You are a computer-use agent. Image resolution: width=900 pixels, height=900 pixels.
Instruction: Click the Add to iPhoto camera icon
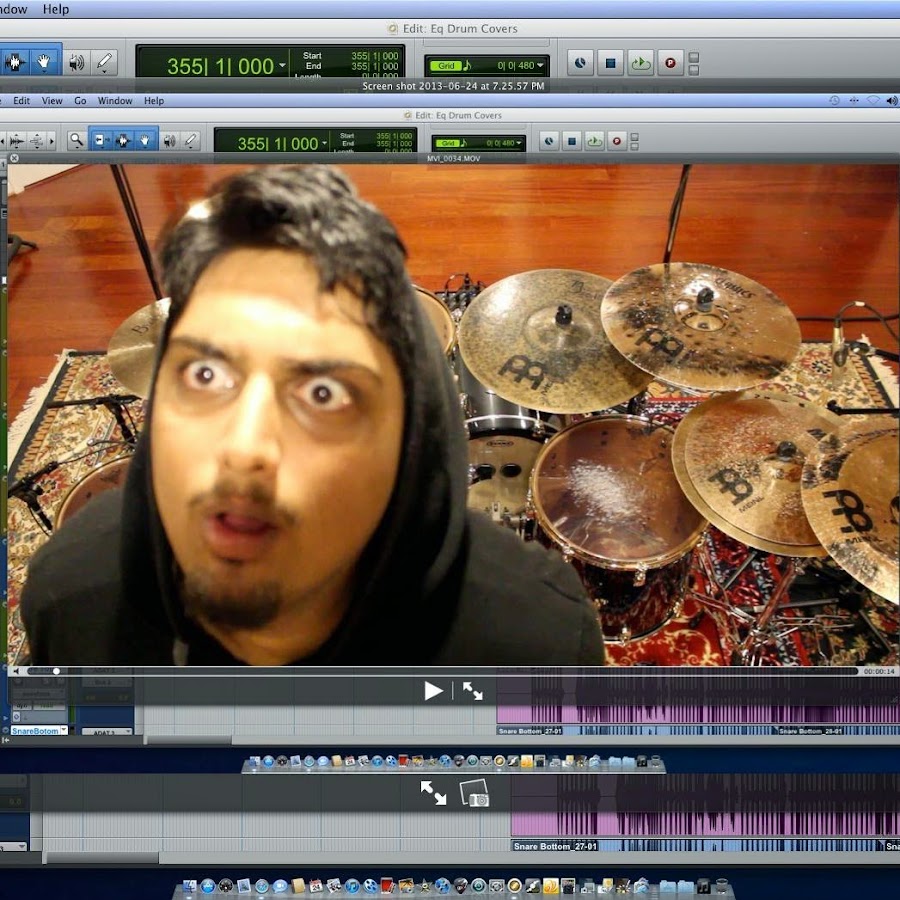[x=475, y=793]
